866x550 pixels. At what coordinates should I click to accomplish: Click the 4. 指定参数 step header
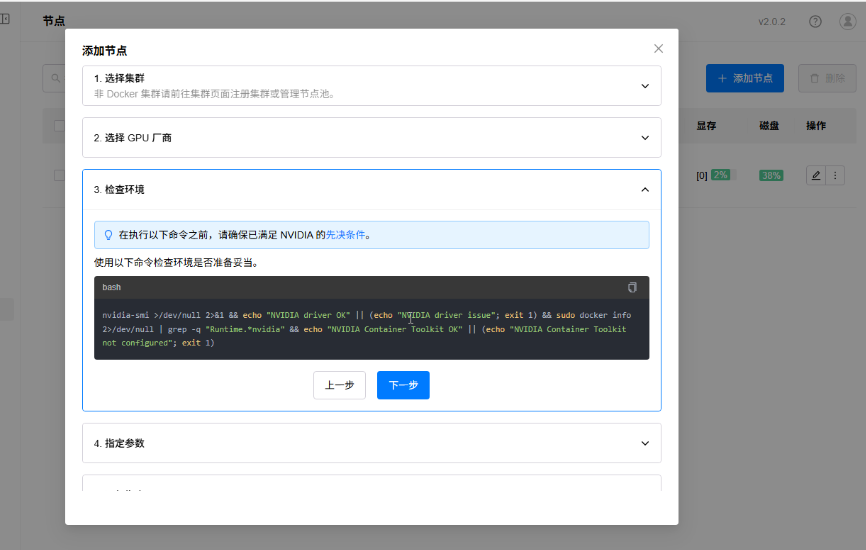click(372, 443)
